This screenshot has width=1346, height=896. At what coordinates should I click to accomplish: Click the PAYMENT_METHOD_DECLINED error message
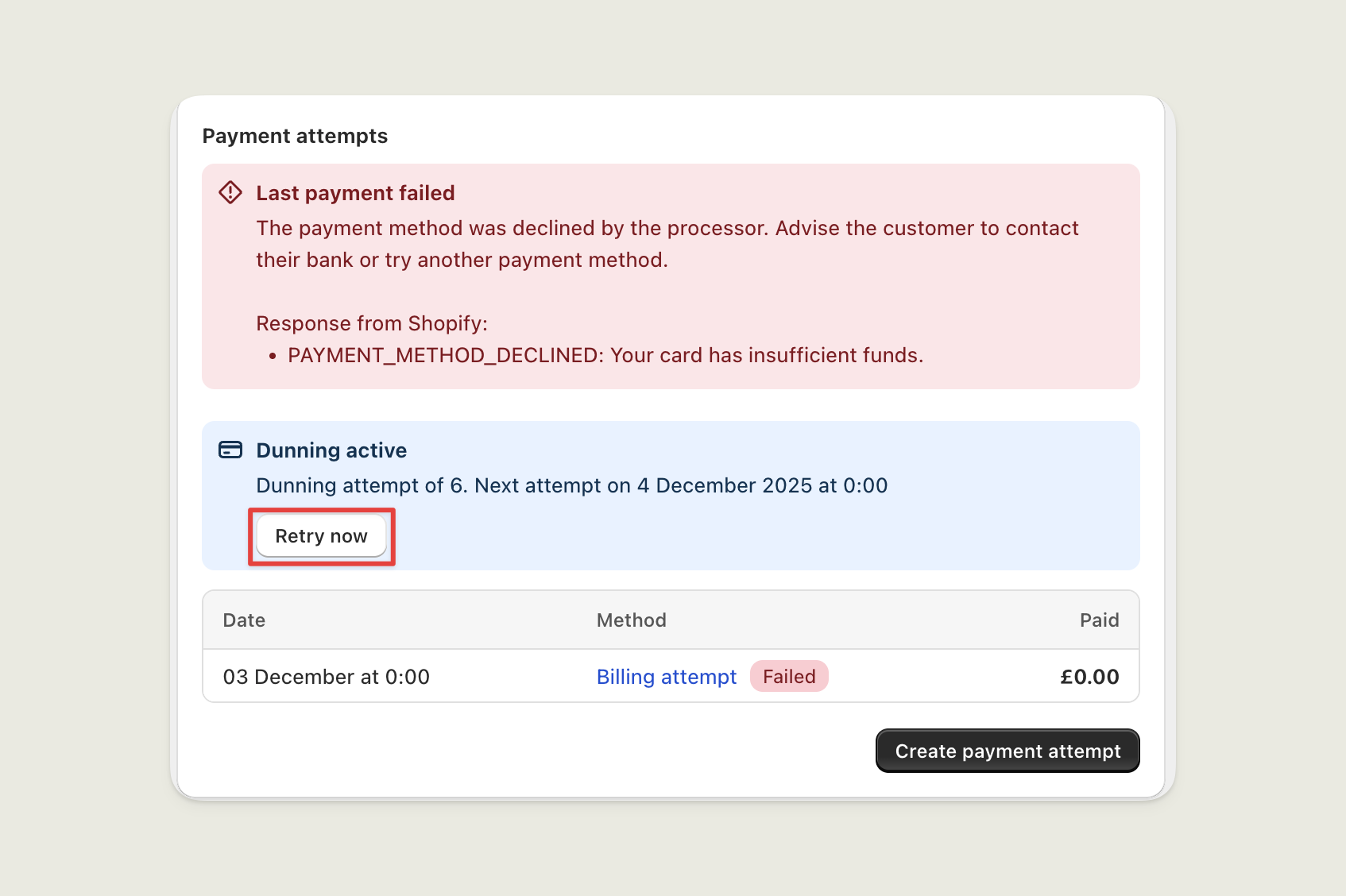pos(605,355)
